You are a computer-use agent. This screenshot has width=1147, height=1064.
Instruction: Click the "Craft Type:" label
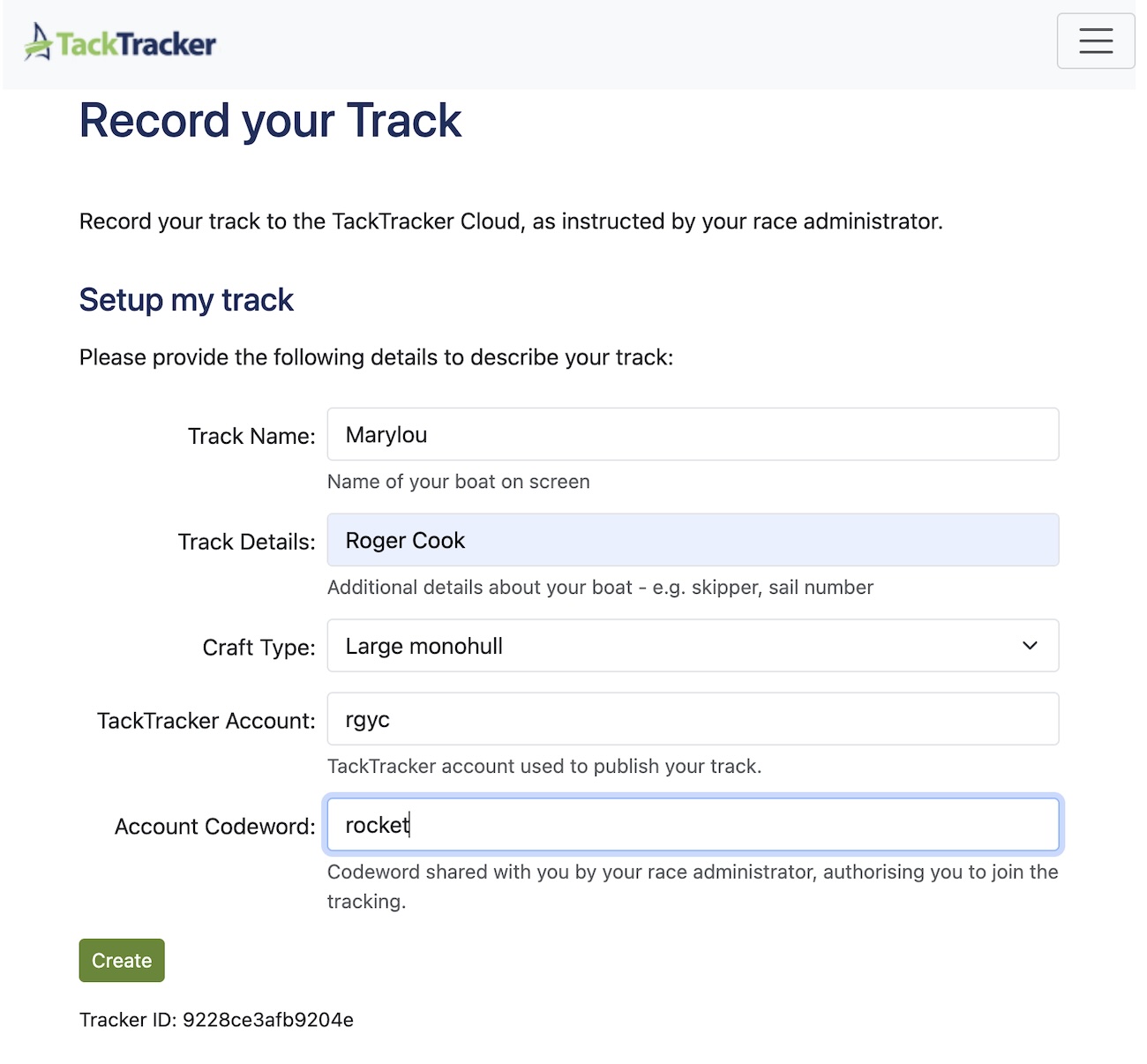(x=259, y=648)
